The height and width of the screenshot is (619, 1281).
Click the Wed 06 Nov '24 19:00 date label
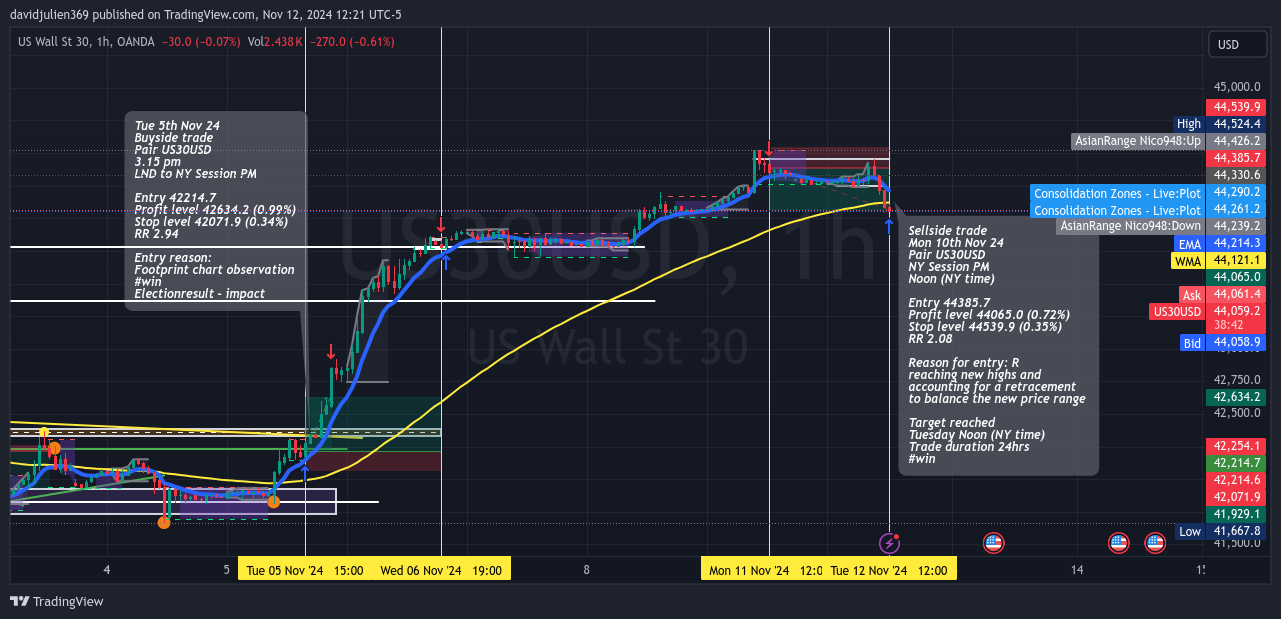coord(441,570)
